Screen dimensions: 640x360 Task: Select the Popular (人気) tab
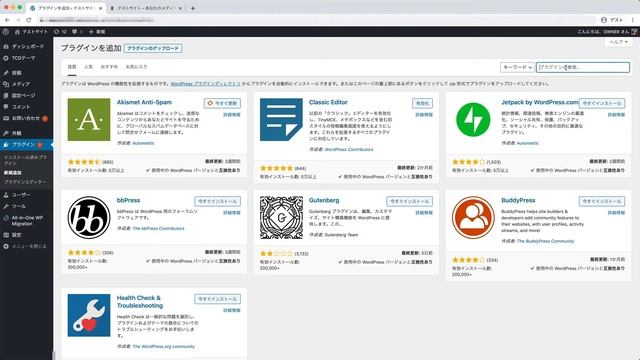point(89,67)
